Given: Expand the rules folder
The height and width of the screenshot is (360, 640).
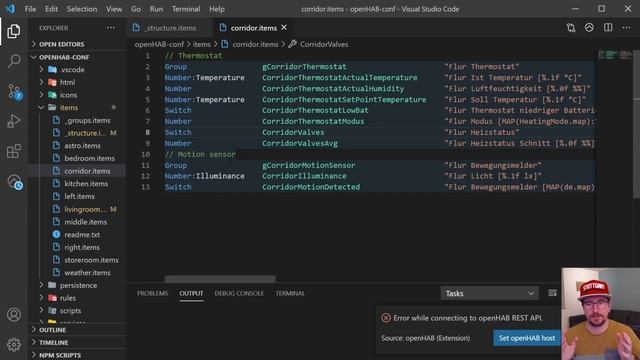Looking at the screenshot, I should (x=78, y=298).
